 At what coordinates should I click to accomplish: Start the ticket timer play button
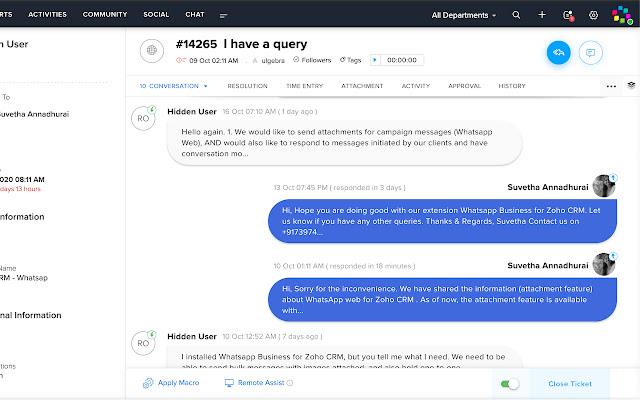click(376, 60)
